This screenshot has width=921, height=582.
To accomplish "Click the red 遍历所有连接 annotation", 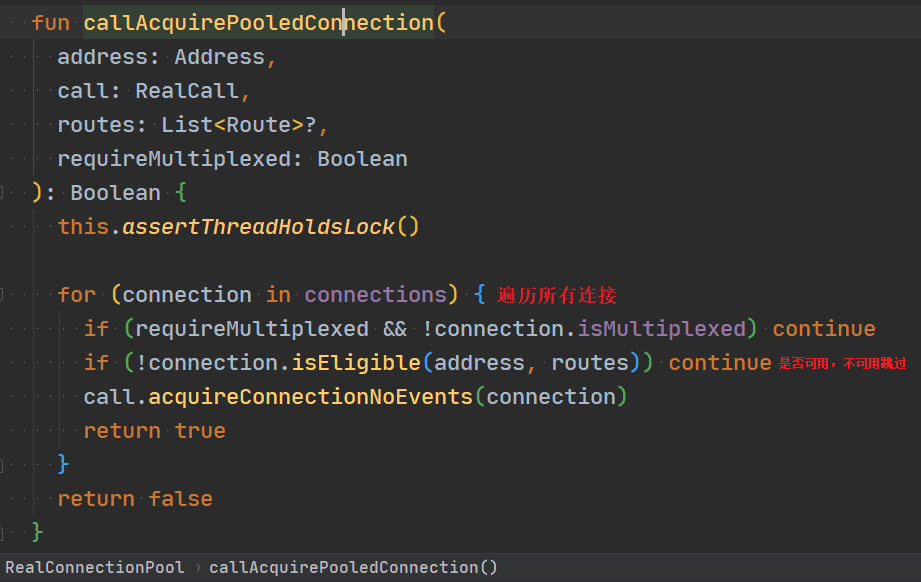I will click(557, 295).
